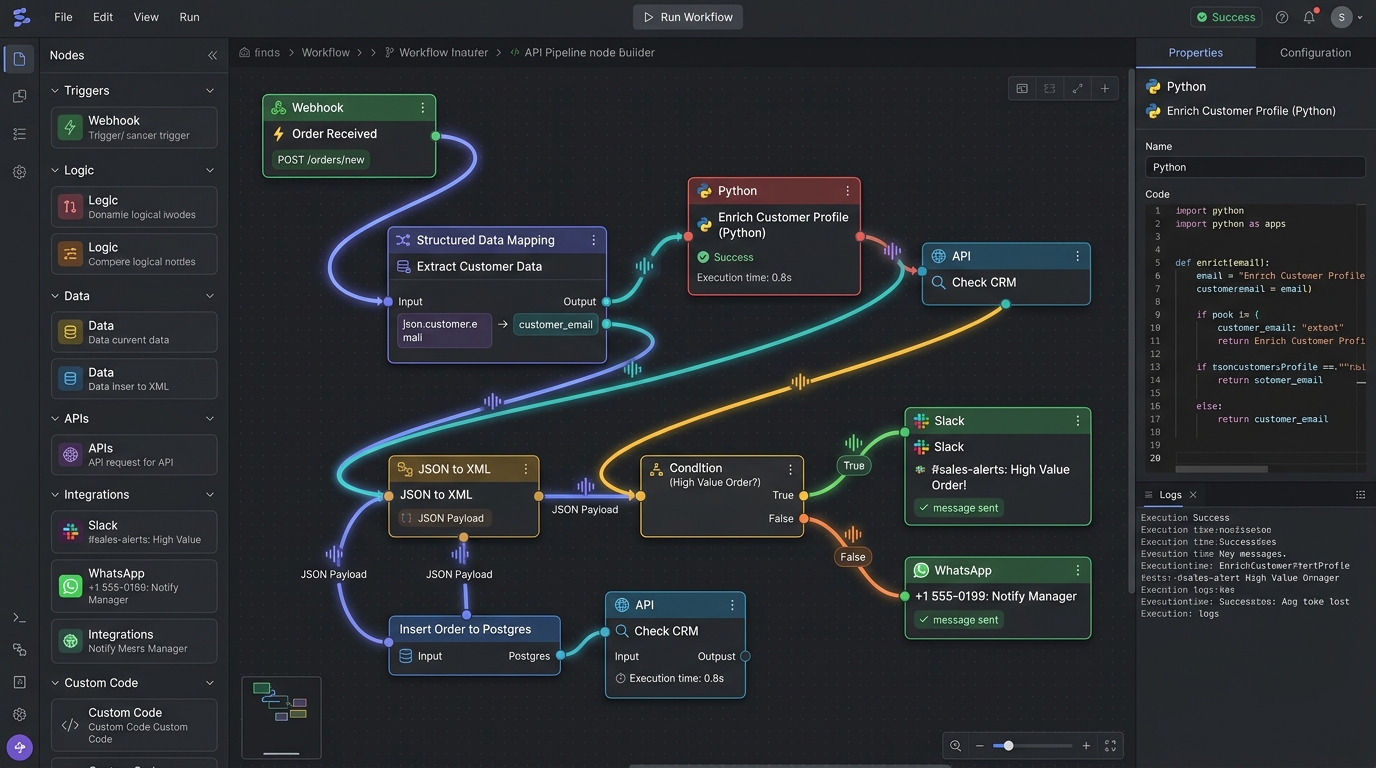1376x768 pixels.
Task: Open the help question mark icon
Action: tap(1282, 17)
